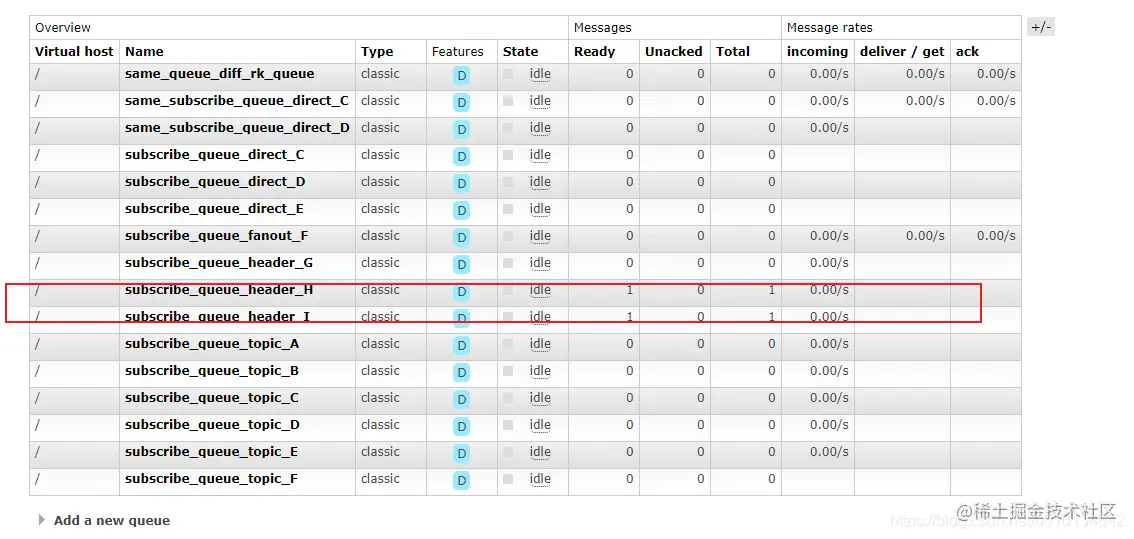1134x539 pixels.
Task: Open the subscribe_queue_topic_E queue
Action: pyautogui.click(x=212, y=451)
